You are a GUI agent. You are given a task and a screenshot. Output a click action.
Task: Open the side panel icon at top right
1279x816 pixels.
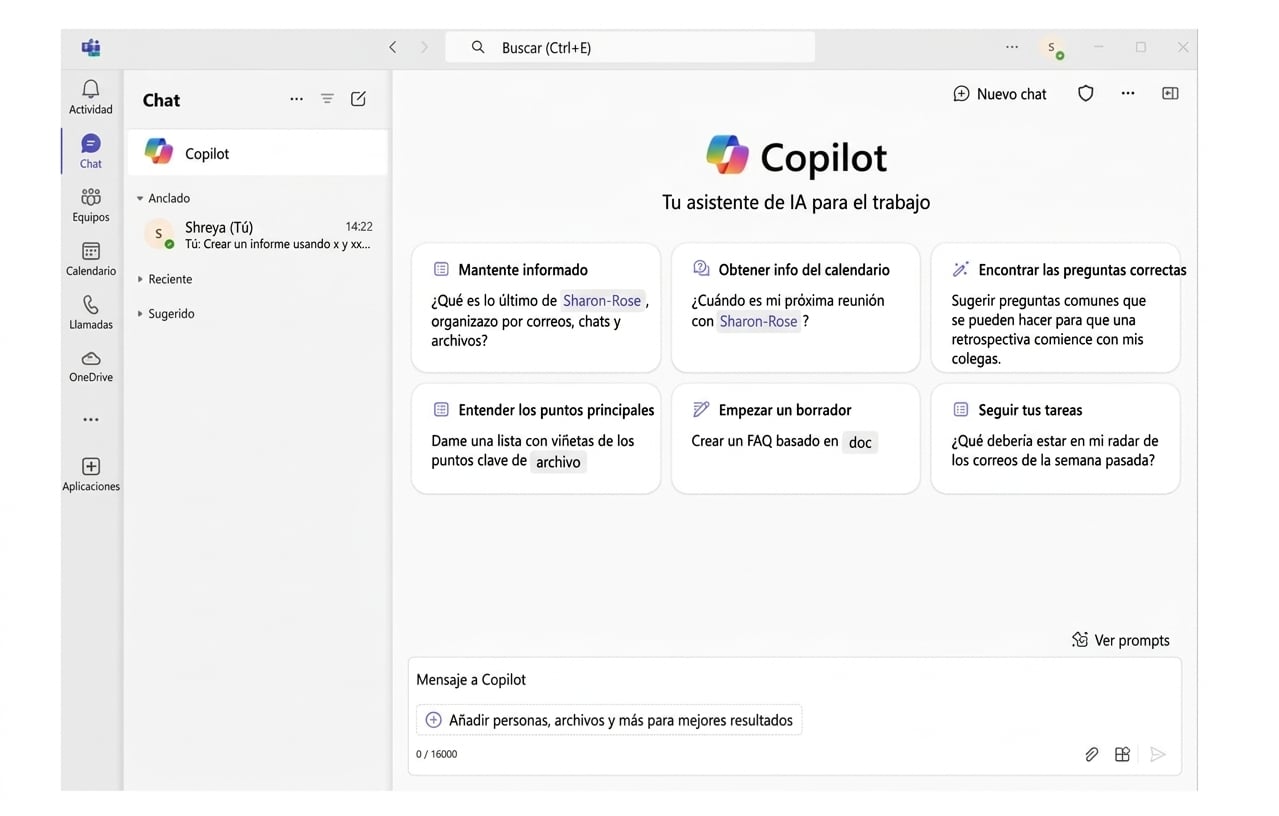[1170, 93]
